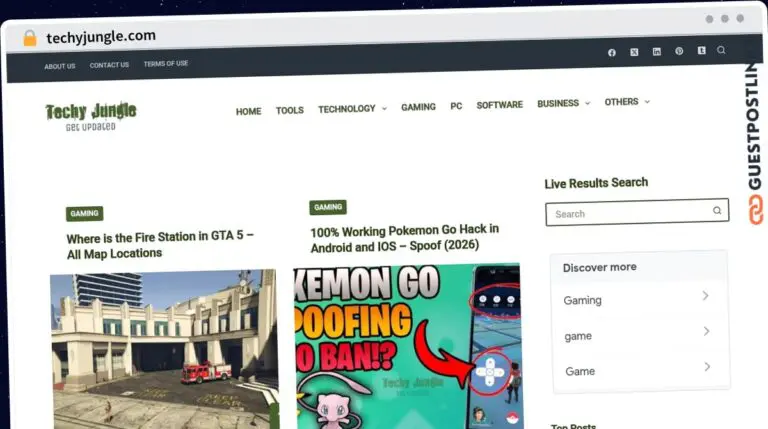768x429 pixels.
Task: Open the Pinterest social icon
Action: coord(679,51)
